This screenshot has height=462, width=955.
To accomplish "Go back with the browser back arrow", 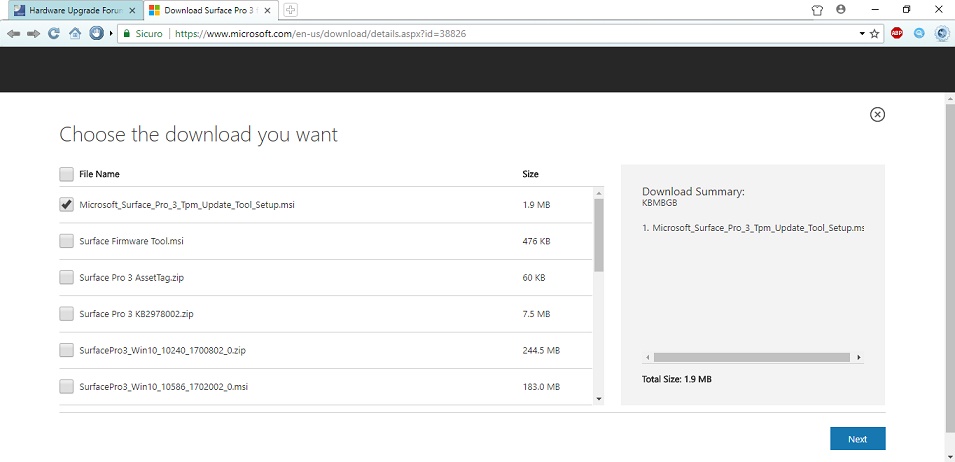I will (13, 34).
